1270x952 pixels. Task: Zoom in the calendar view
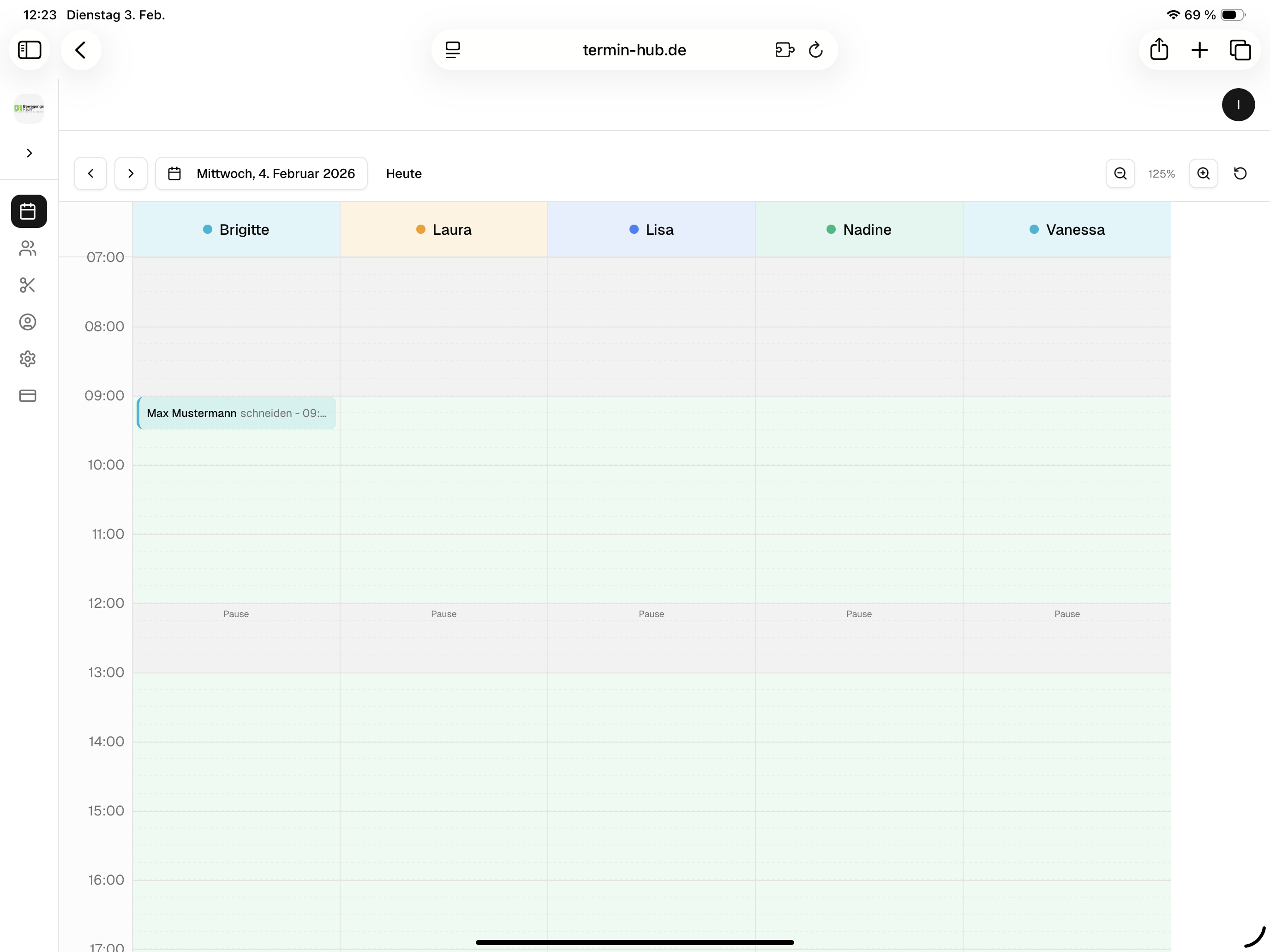coord(1203,173)
